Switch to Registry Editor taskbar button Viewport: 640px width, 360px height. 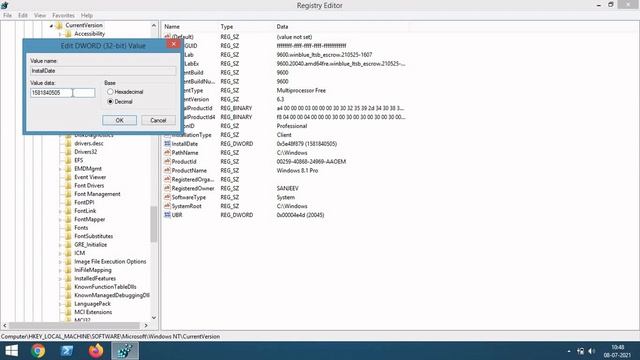click(125, 351)
